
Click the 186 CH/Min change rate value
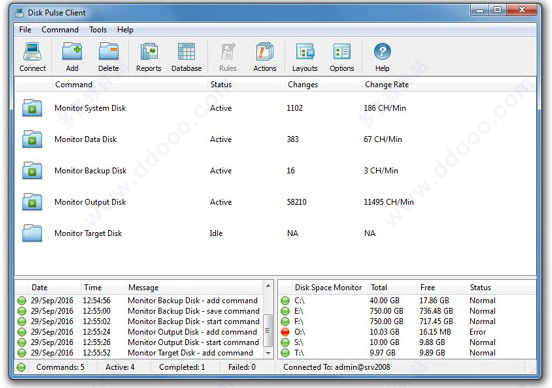point(385,108)
